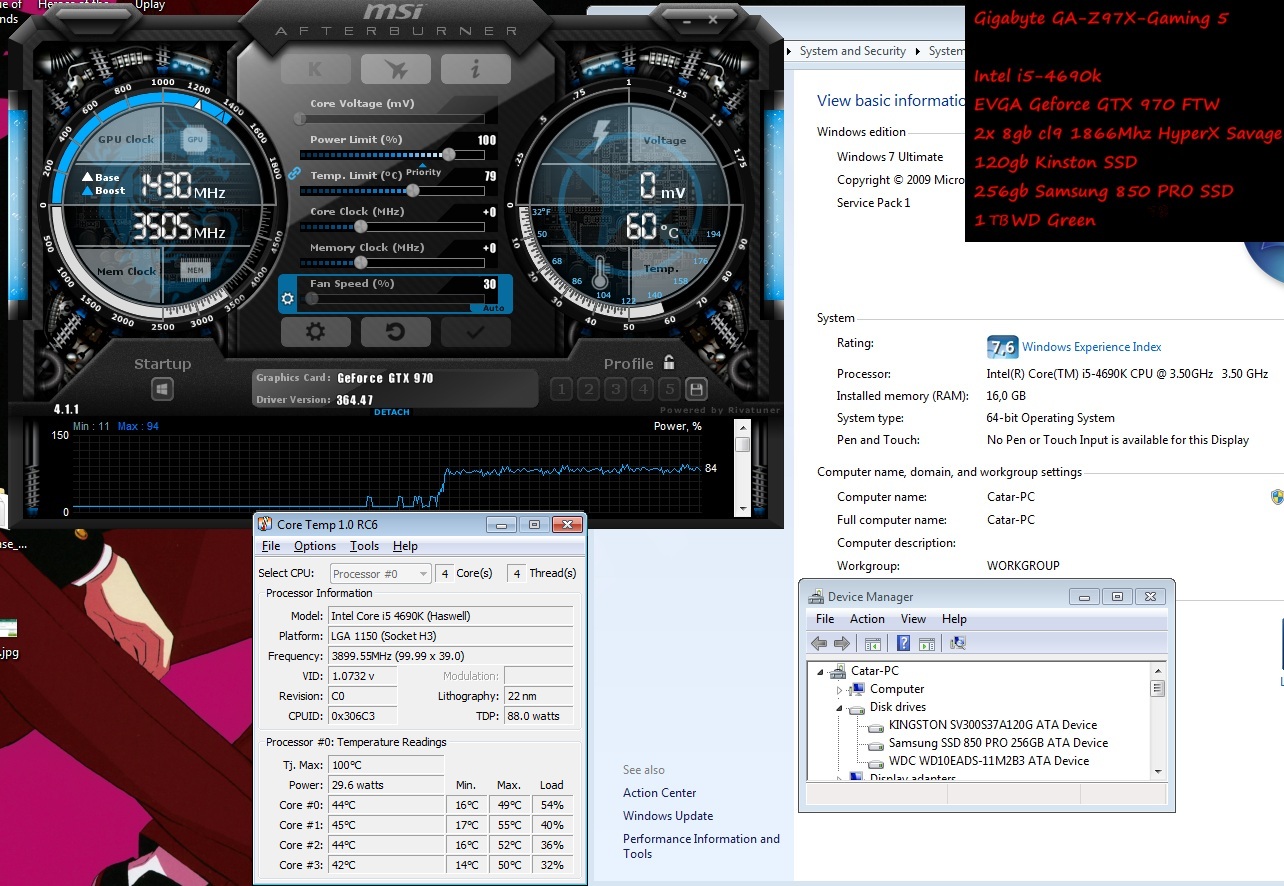Click the Power Limit slider handle
Viewport: 1284px width, 886px height.
[449, 154]
